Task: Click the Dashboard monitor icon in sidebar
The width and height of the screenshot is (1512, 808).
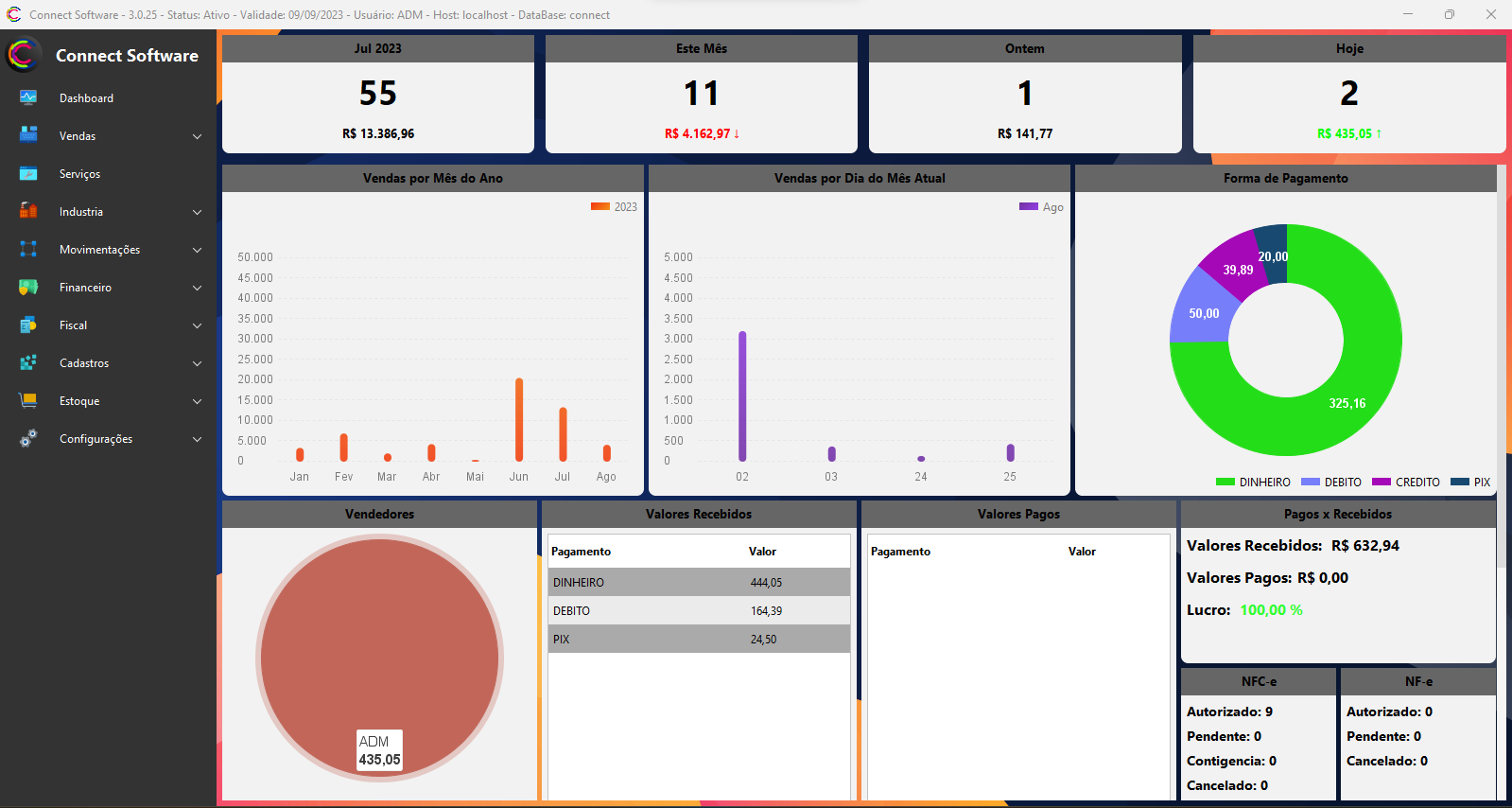Action: (28, 97)
